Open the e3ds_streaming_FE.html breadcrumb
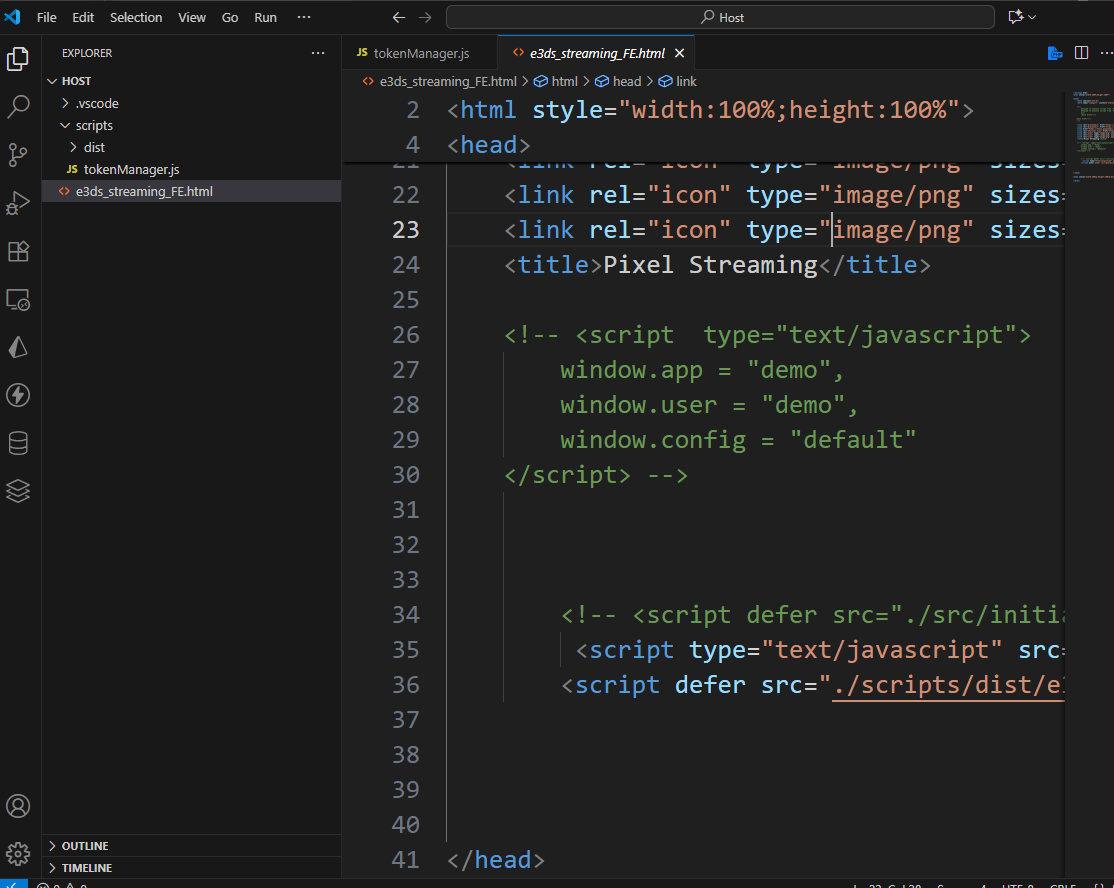The height and width of the screenshot is (888, 1114). (440, 82)
